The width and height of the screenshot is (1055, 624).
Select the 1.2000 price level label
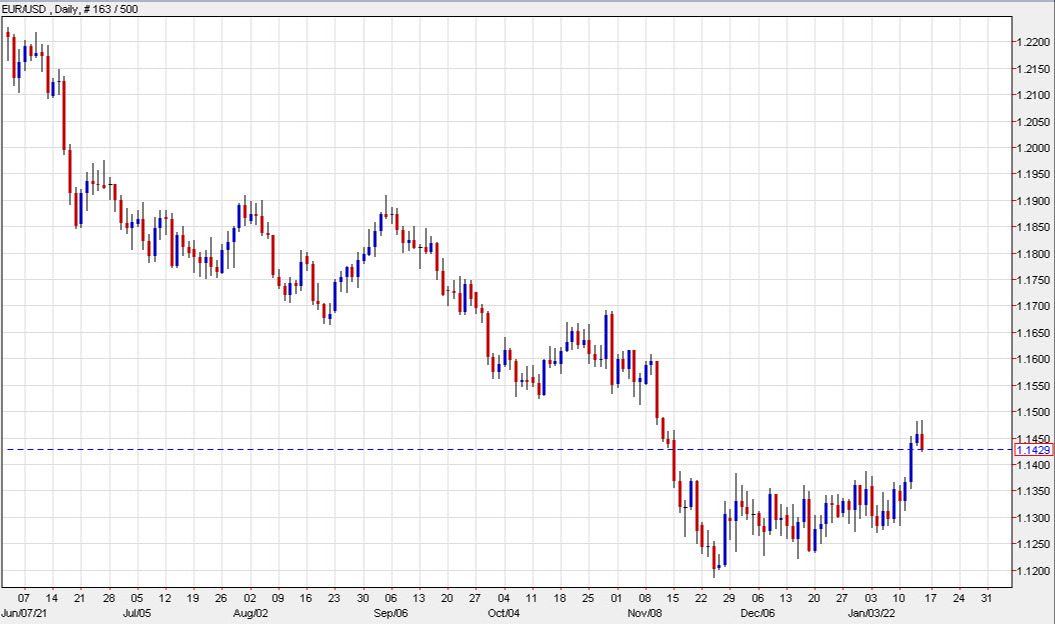click(1033, 148)
